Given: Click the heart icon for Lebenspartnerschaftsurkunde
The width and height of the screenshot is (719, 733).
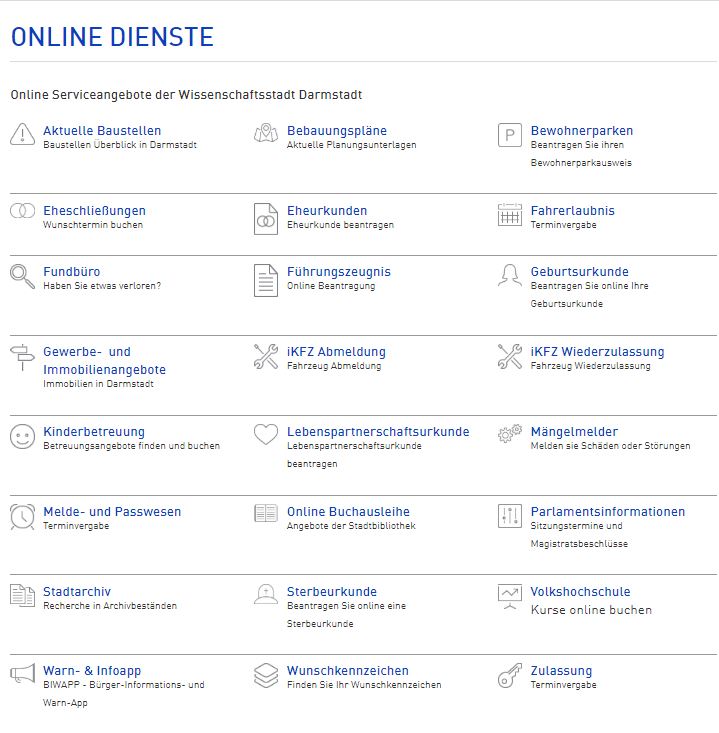Looking at the screenshot, I should pyautogui.click(x=265, y=435).
